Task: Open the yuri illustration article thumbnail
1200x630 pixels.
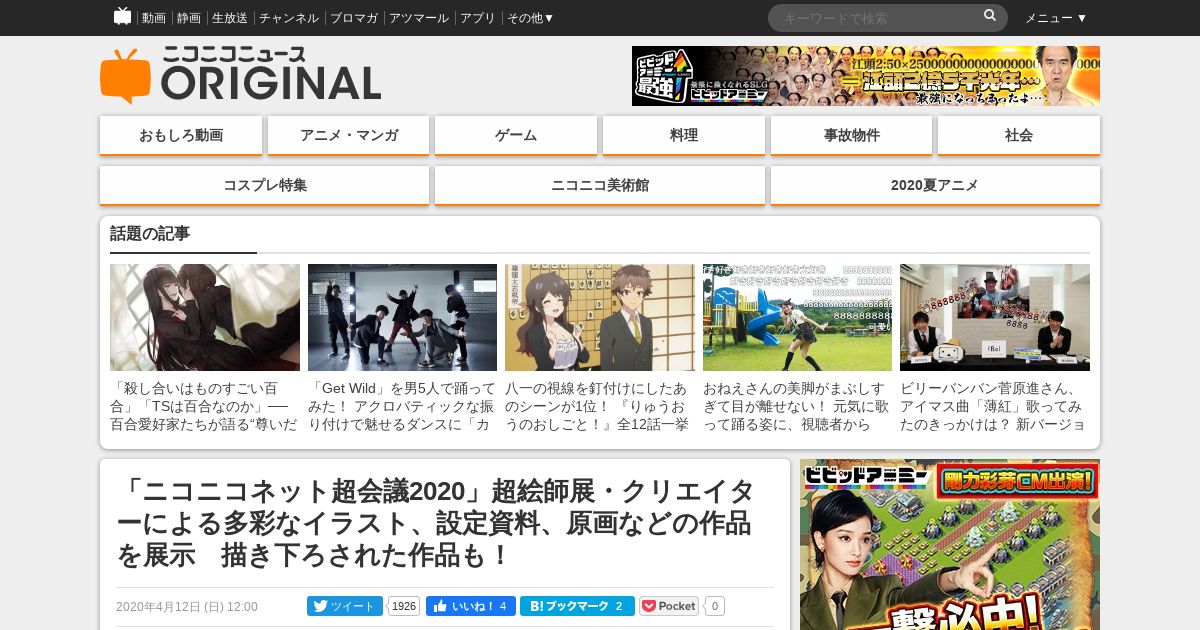Action: [205, 318]
